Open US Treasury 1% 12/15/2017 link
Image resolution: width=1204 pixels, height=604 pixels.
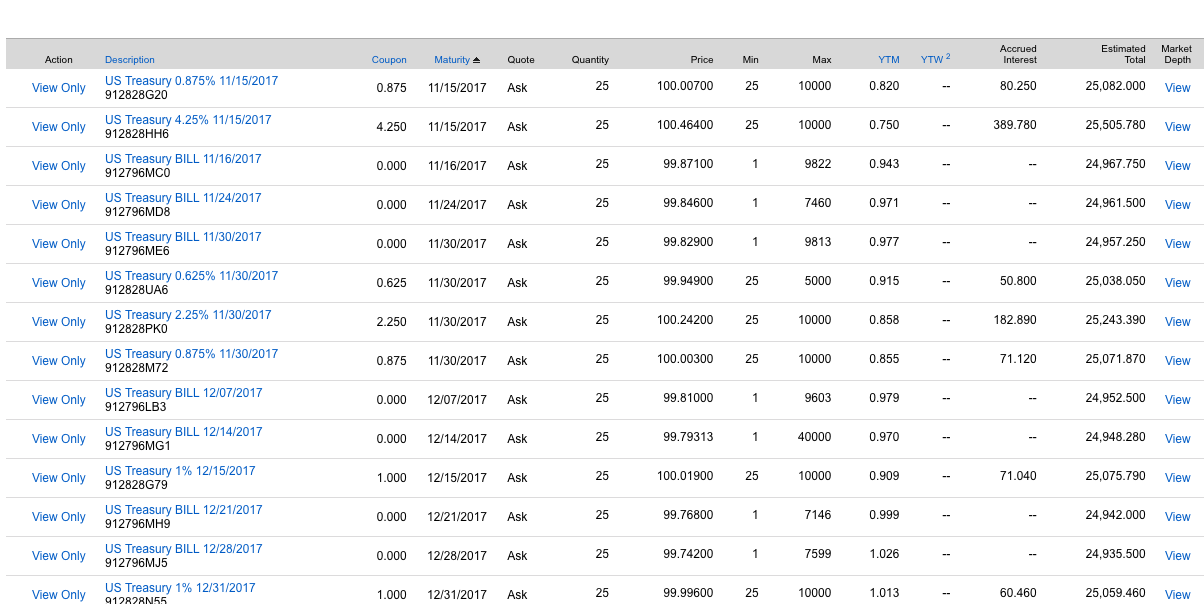pyautogui.click(x=180, y=471)
